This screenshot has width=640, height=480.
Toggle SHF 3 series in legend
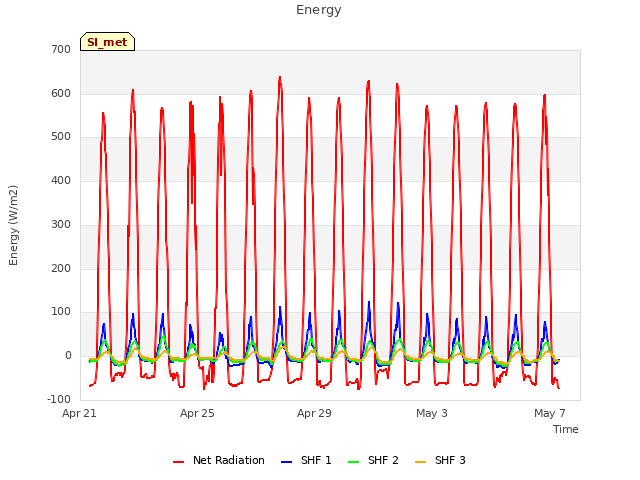pyautogui.click(x=440, y=460)
